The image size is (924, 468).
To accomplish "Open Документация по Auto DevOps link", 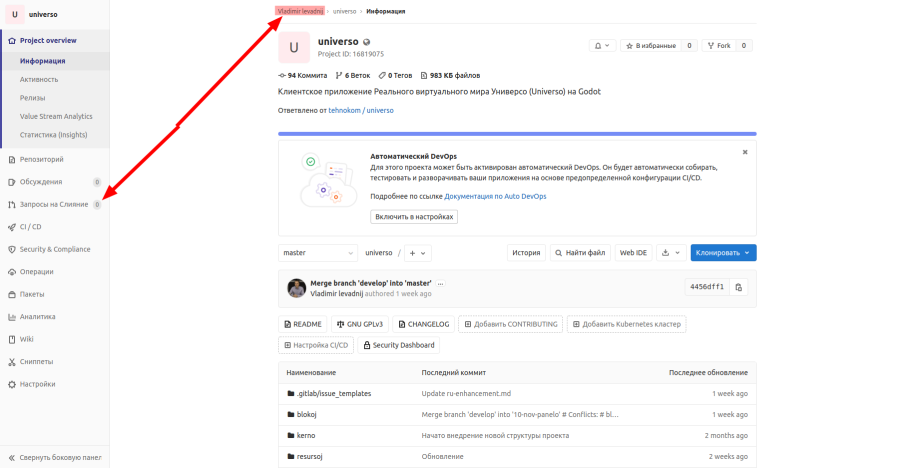I will tap(495, 196).
